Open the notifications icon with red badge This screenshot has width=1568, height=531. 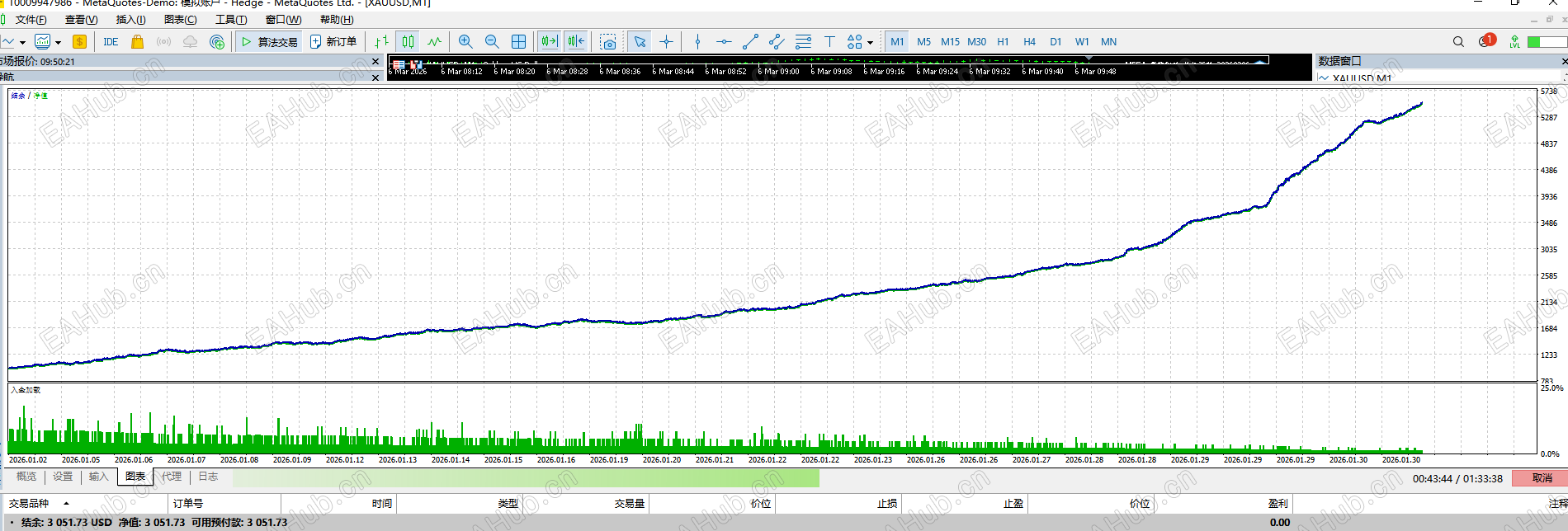coord(1487,40)
